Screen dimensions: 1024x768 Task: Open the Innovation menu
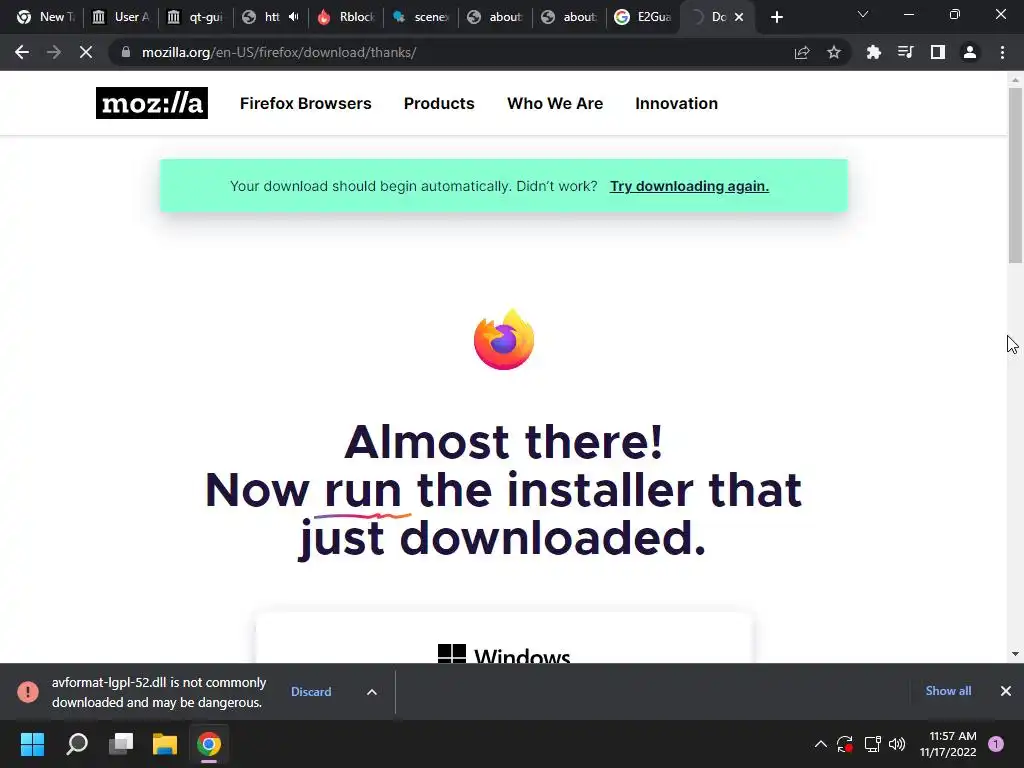click(x=677, y=103)
